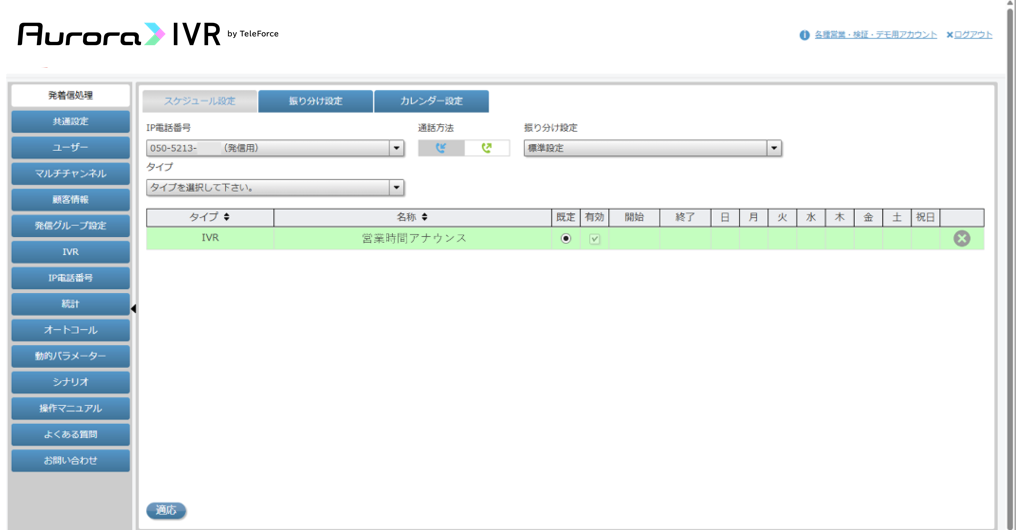Open the 各種営業・検証・デモ用アカウント link
Image resolution: width=1018 pixels, height=530 pixels.
pyautogui.click(x=875, y=35)
